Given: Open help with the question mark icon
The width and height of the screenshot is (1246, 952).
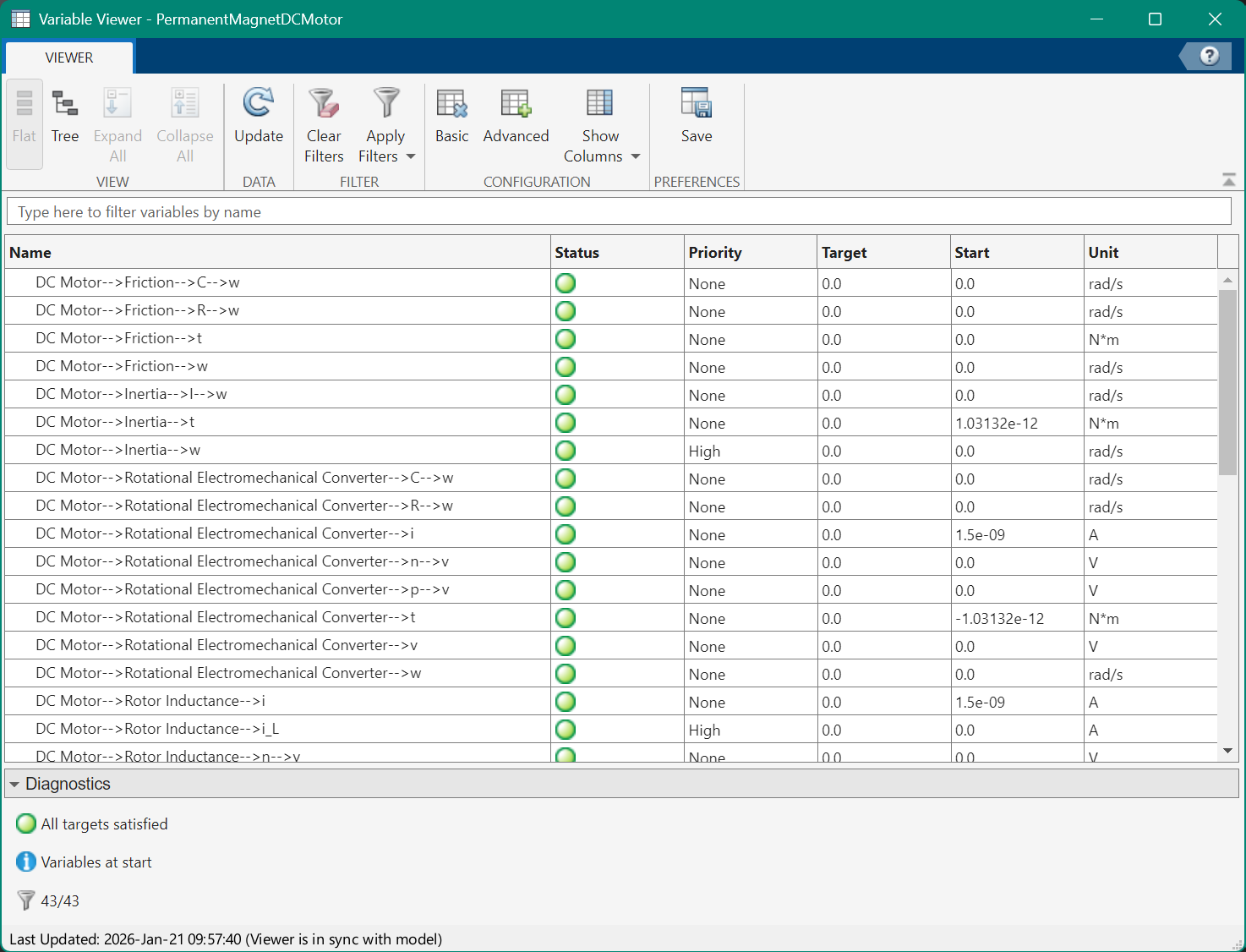Looking at the screenshot, I should [1209, 56].
